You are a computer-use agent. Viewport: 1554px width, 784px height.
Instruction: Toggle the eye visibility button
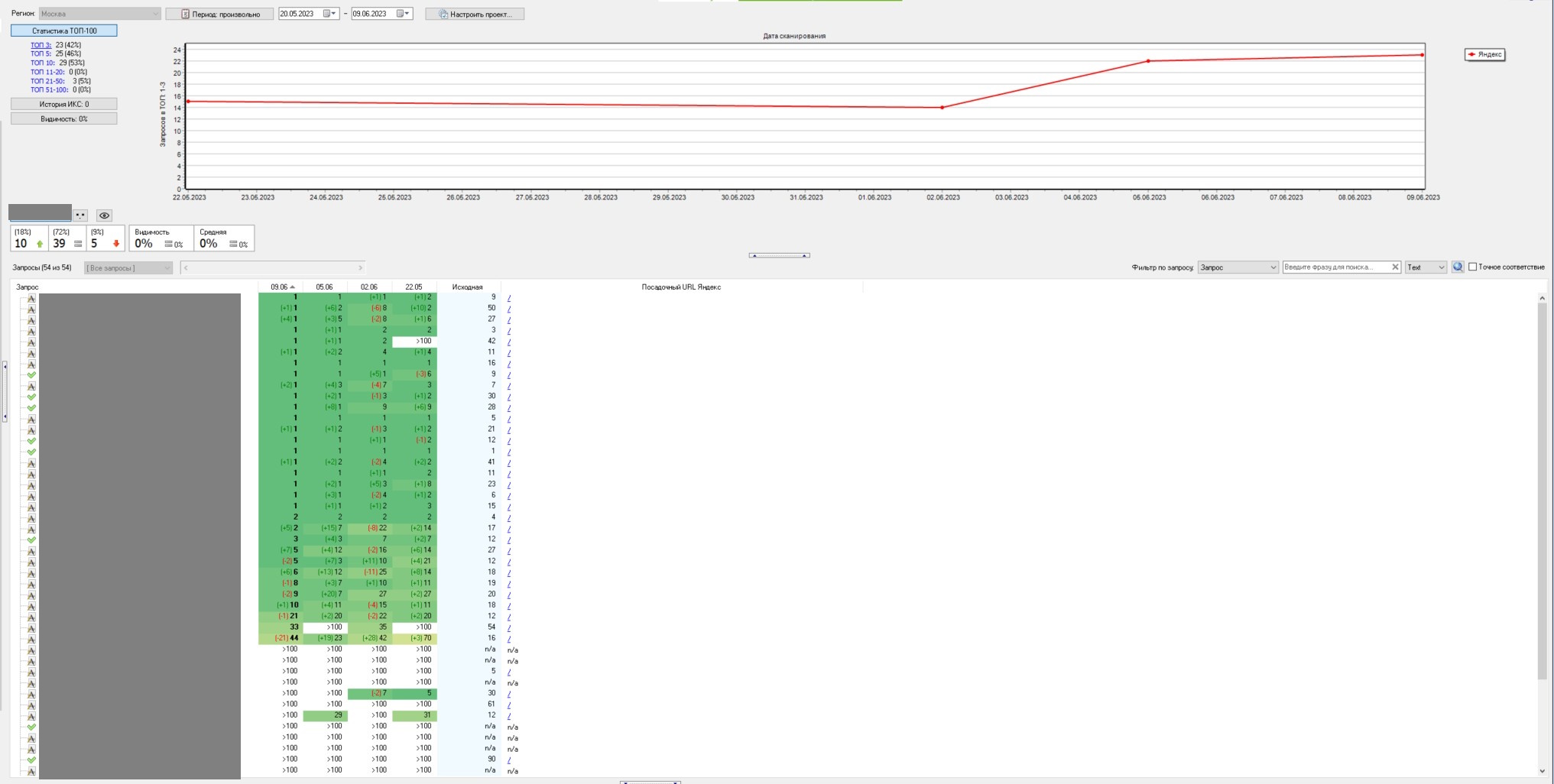[105, 215]
